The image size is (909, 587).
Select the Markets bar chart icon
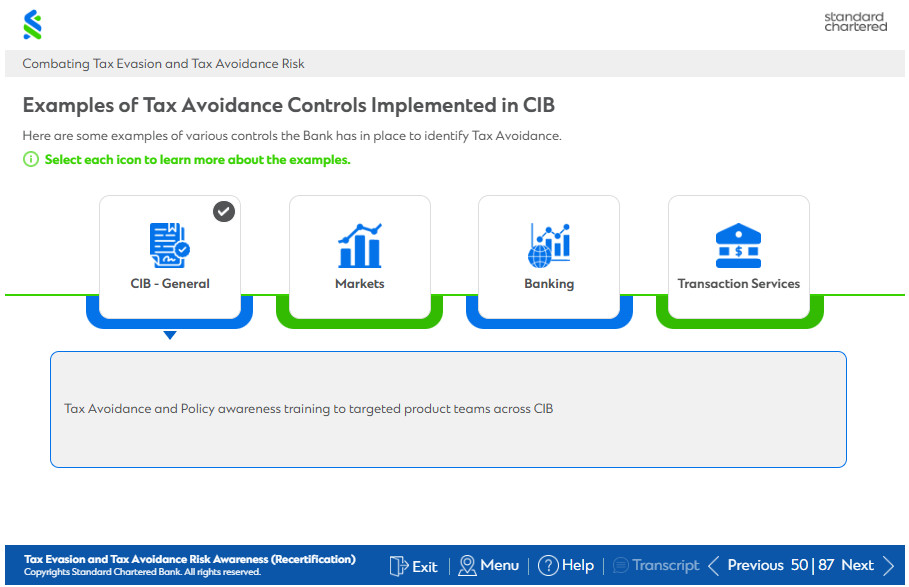(x=359, y=245)
